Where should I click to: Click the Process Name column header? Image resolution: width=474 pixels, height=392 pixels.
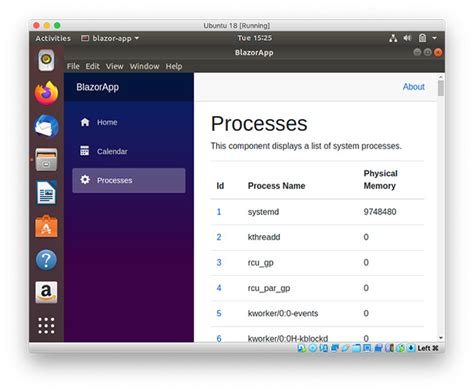tap(277, 186)
